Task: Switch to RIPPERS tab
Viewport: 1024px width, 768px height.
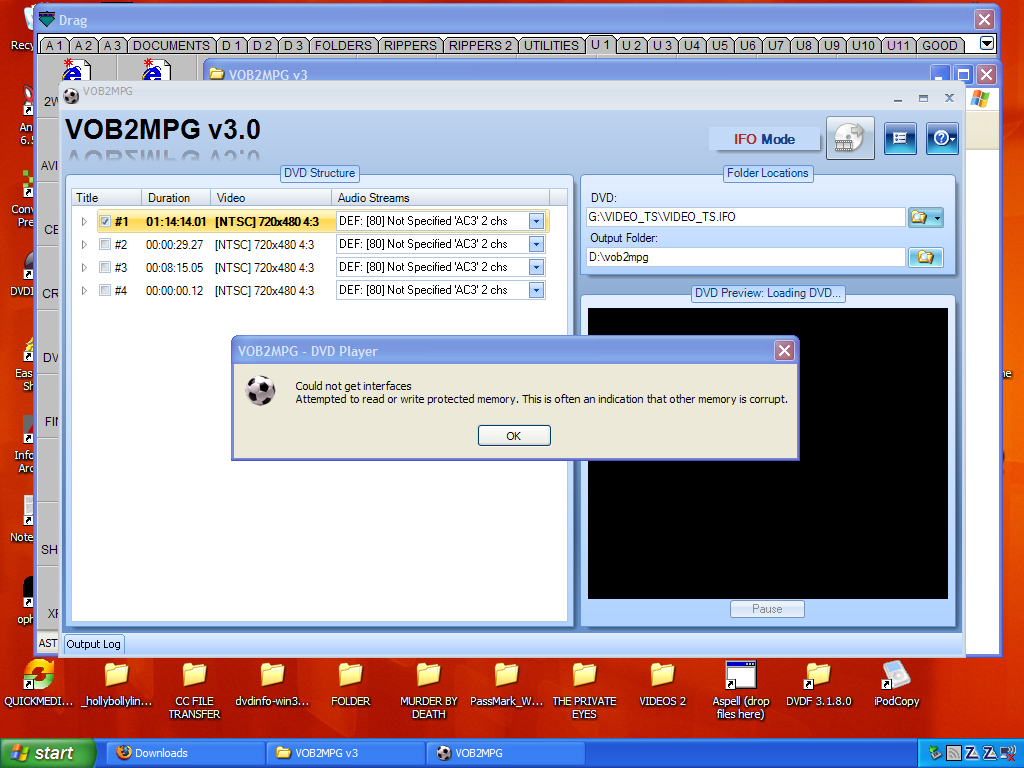Action: pos(410,46)
